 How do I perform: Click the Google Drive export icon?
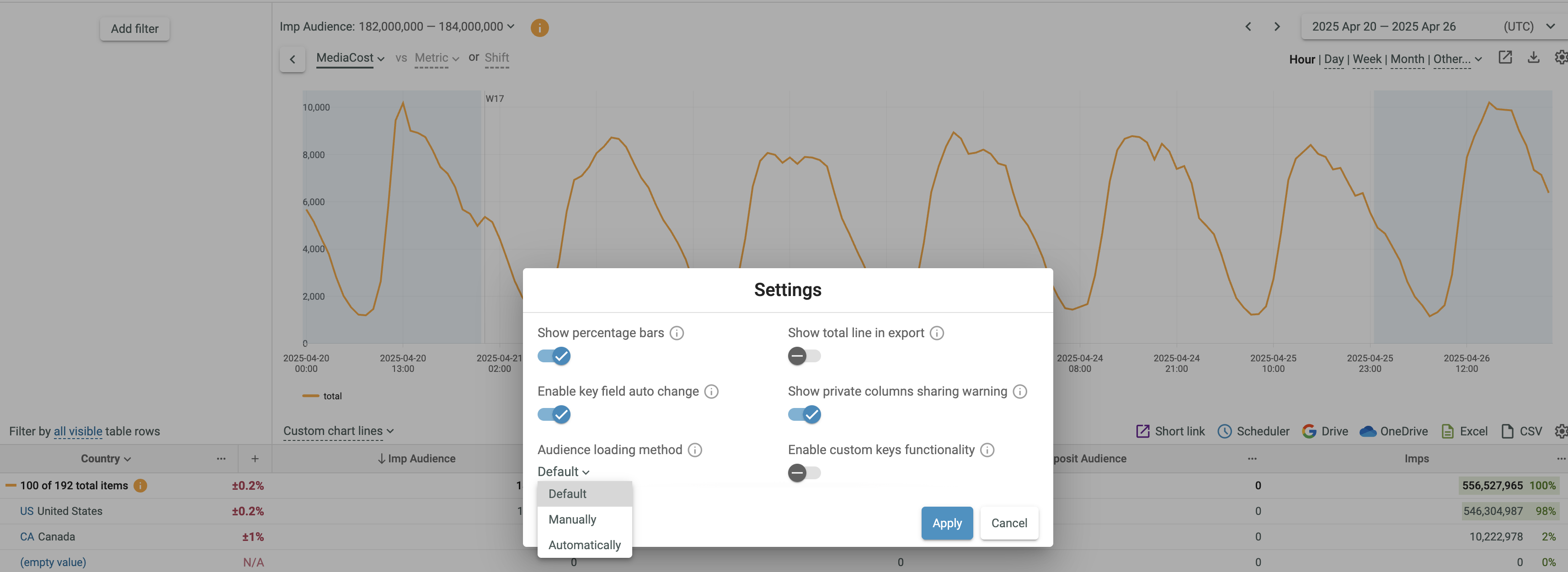click(1309, 431)
